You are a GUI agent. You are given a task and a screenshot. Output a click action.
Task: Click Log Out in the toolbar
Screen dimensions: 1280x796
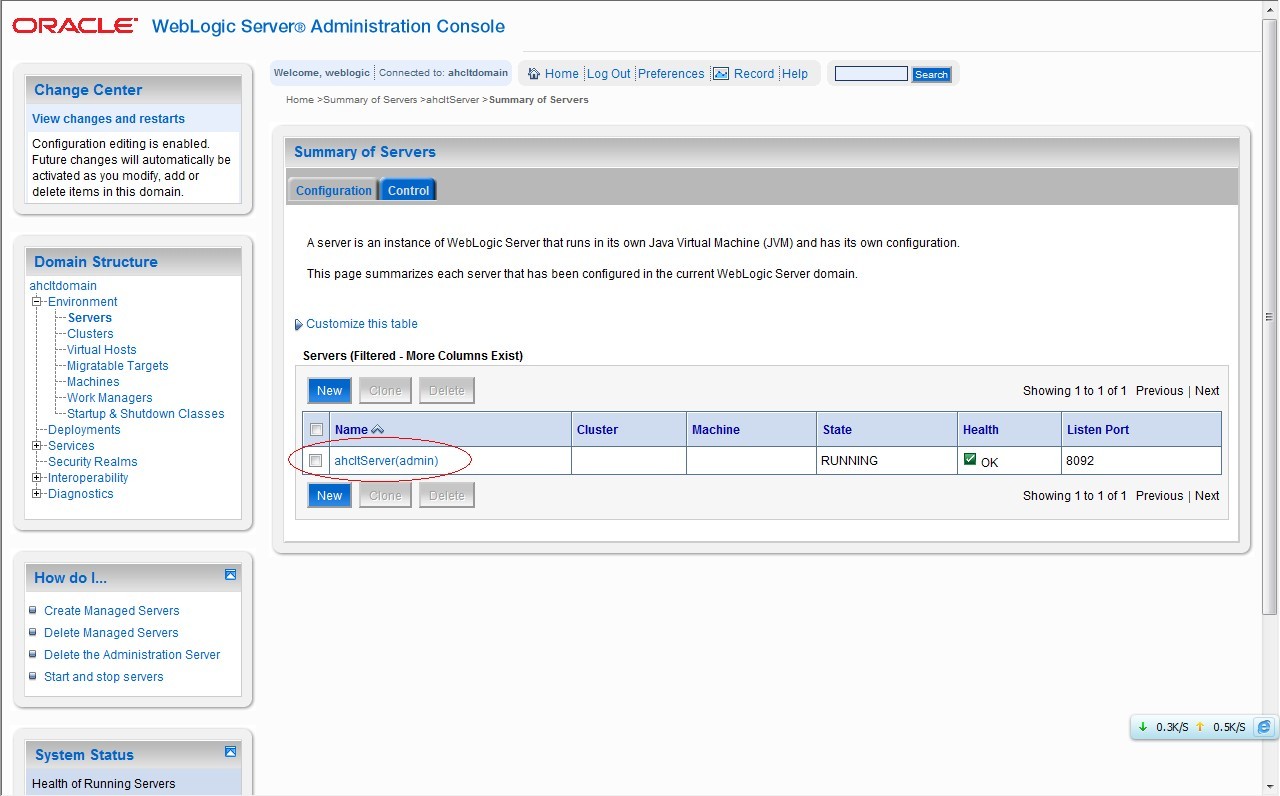[x=608, y=74]
